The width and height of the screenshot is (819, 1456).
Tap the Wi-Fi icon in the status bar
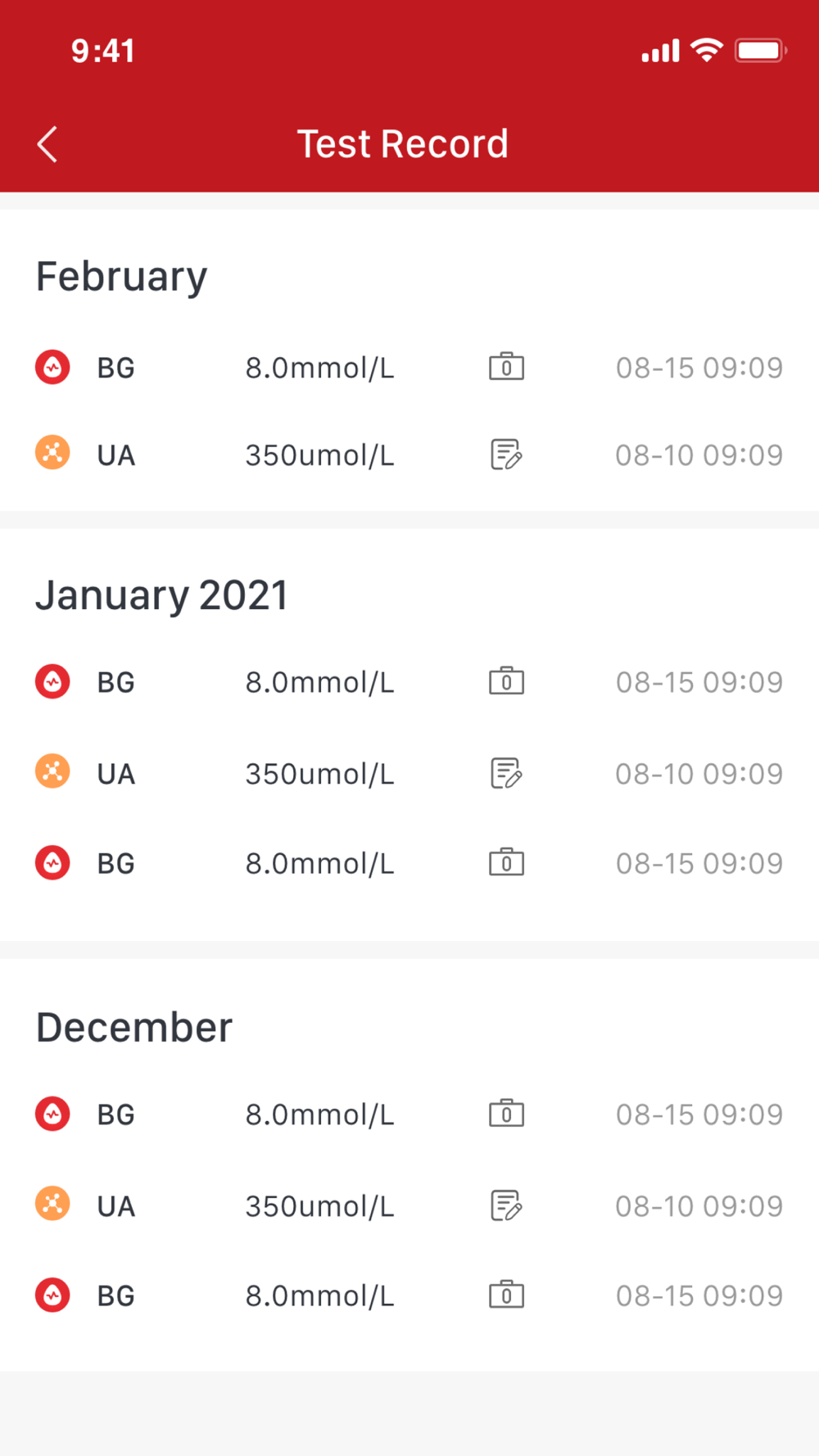coord(706,50)
